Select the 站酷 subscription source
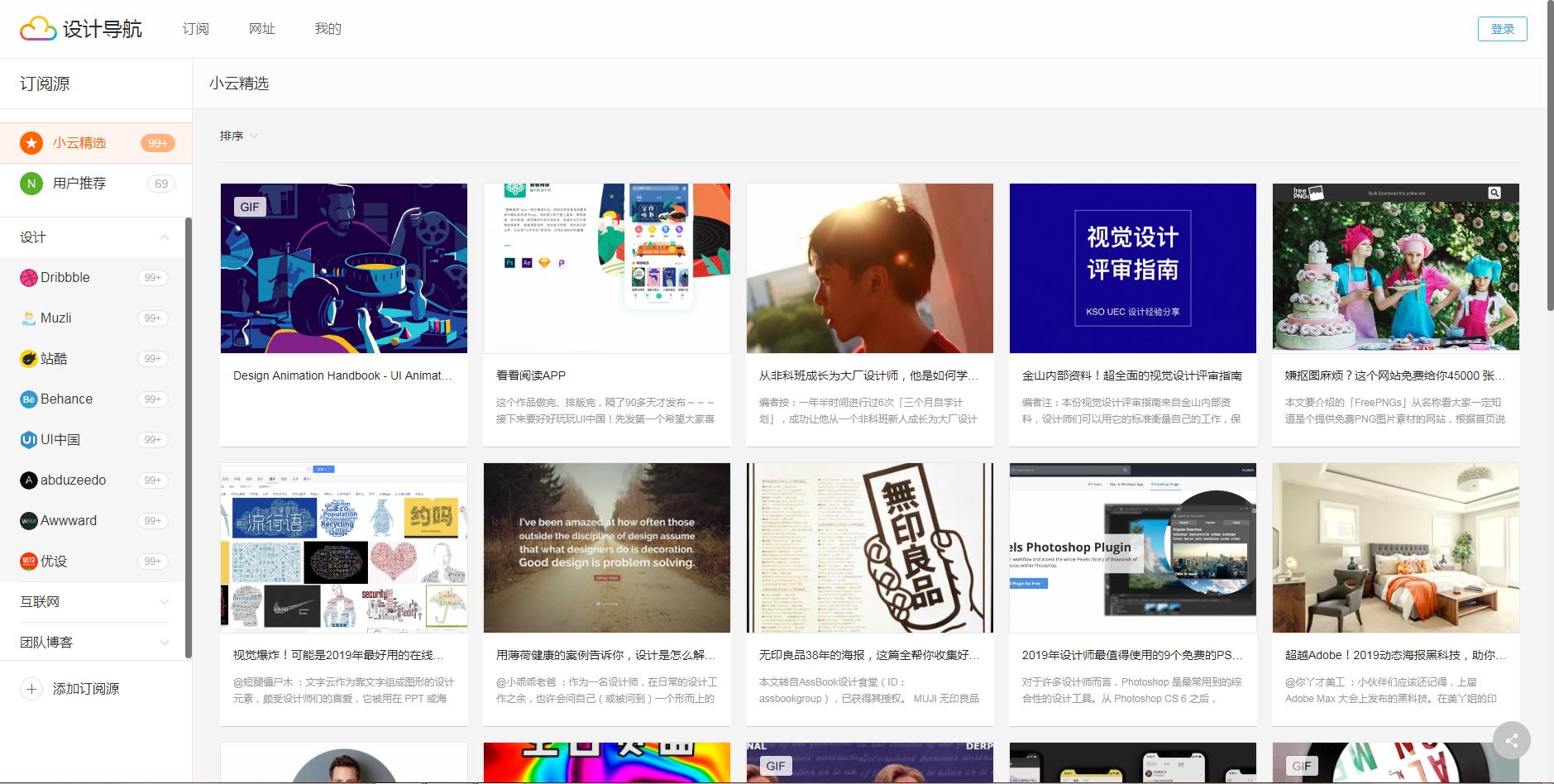This screenshot has height=784, width=1554. [x=93, y=359]
